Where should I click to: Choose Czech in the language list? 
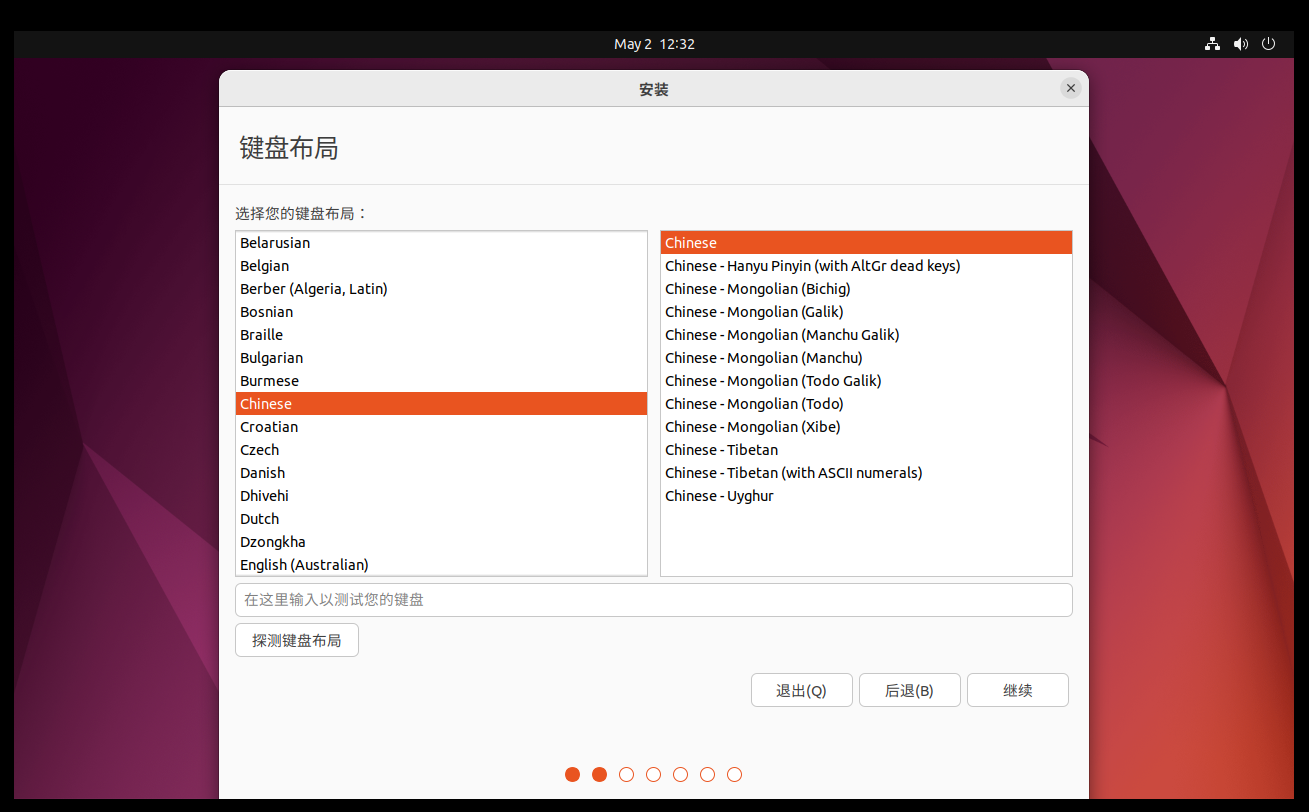click(x=441, y=450)
